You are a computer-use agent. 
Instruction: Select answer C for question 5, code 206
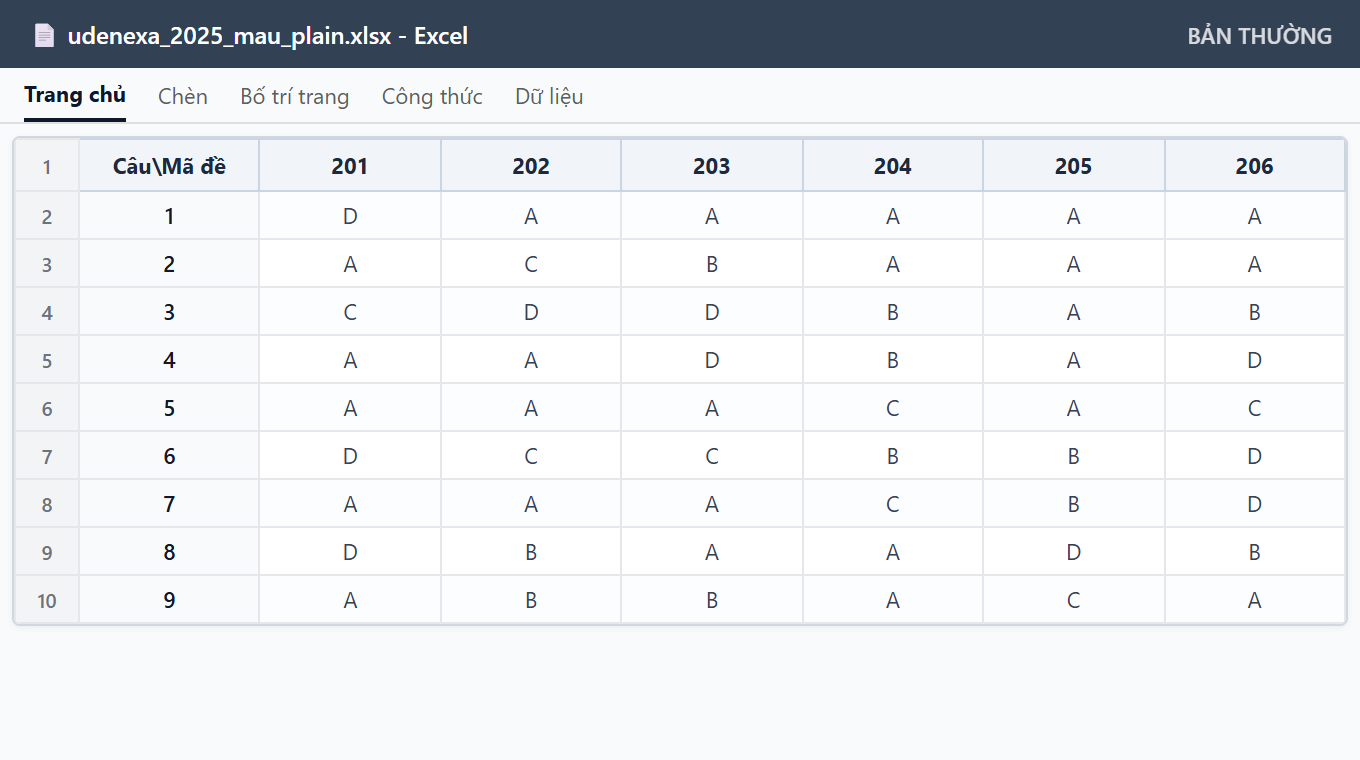coord(1255,408)
